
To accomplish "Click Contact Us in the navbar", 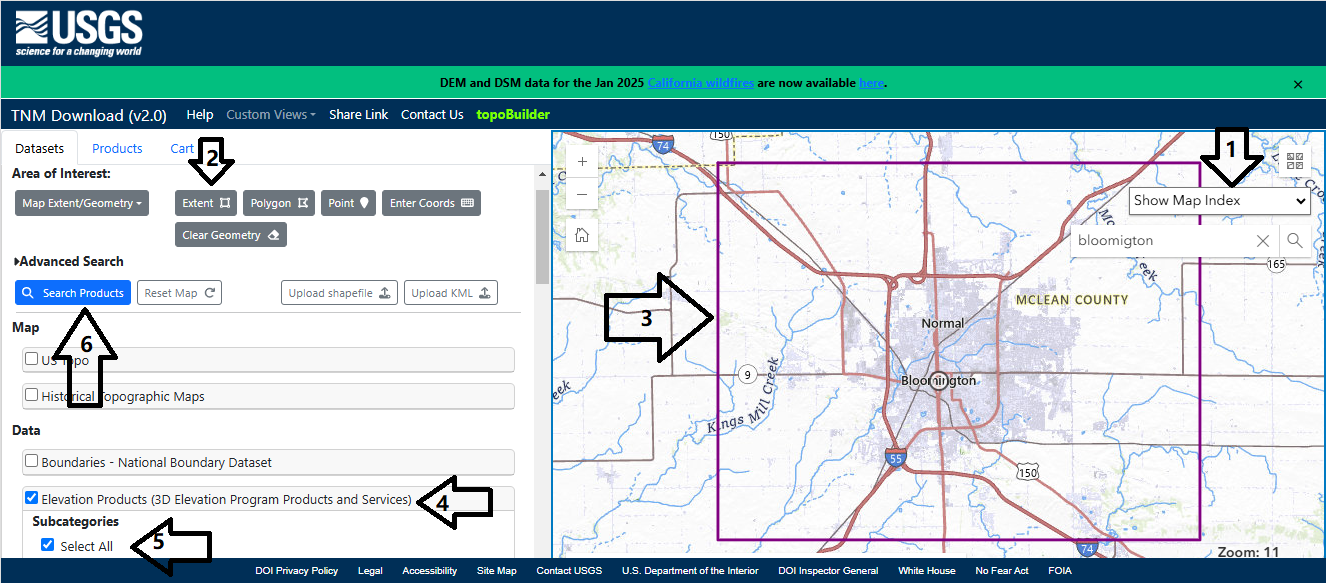I will [432, 115].
